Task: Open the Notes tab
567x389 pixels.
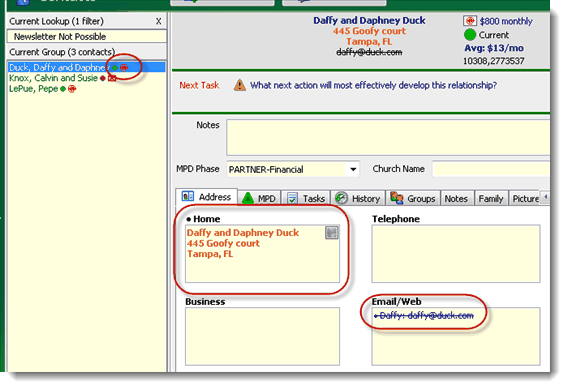Action: [x=456, y=199]
